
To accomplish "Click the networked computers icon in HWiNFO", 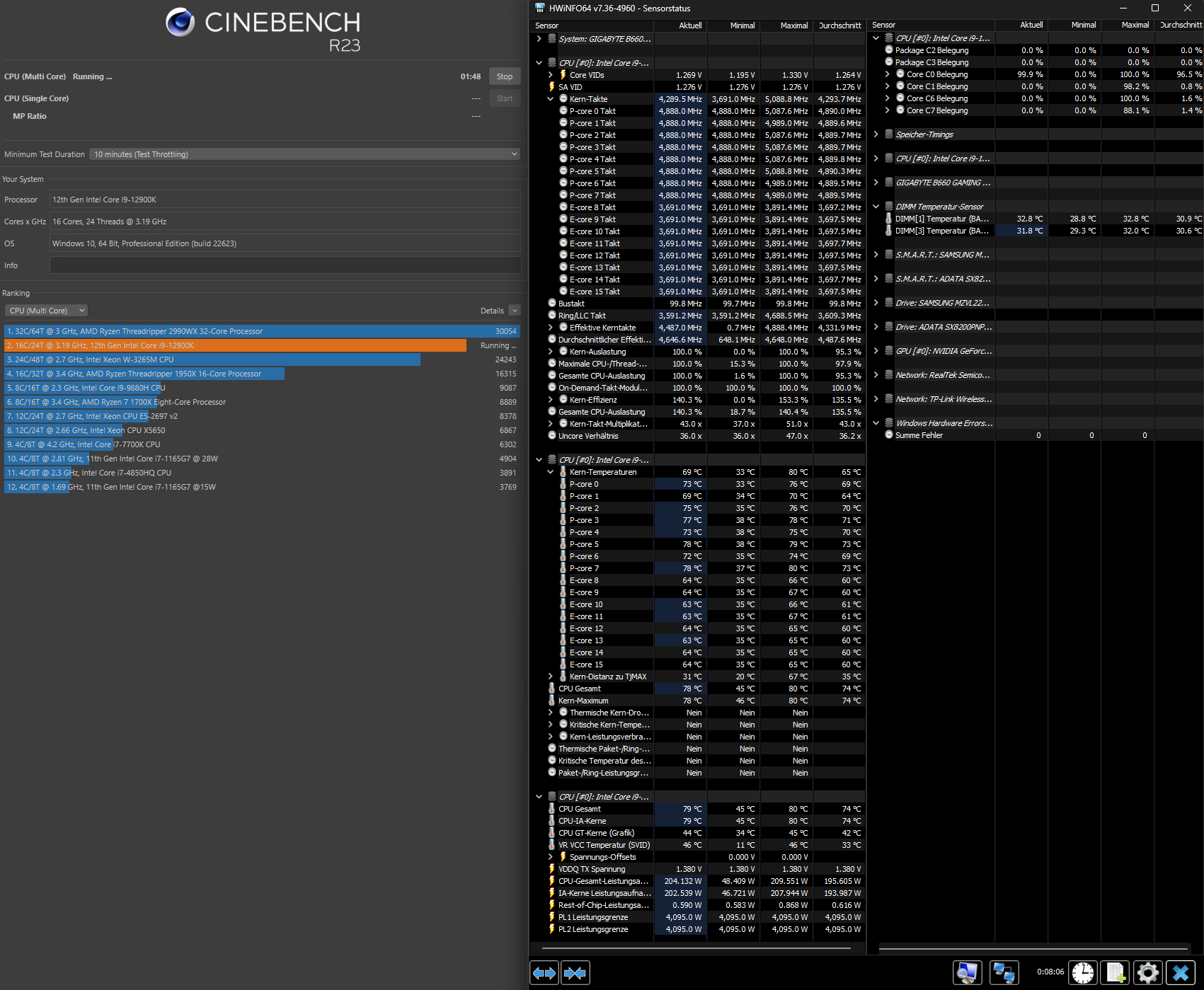I will (1004, 973).
